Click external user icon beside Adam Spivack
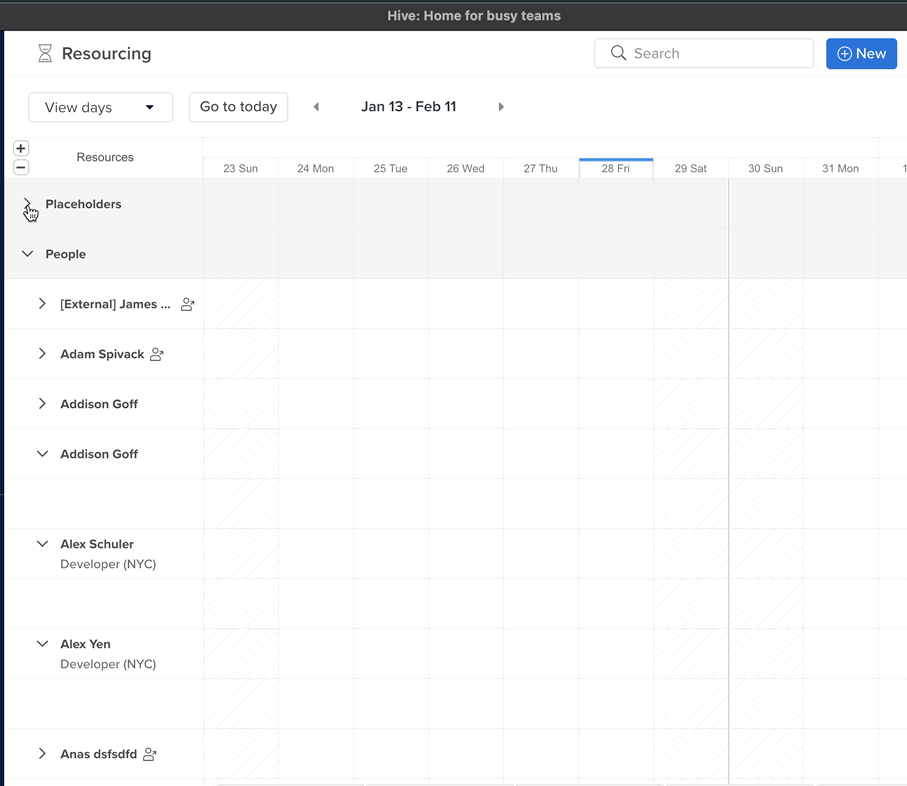 click(157, 354)
